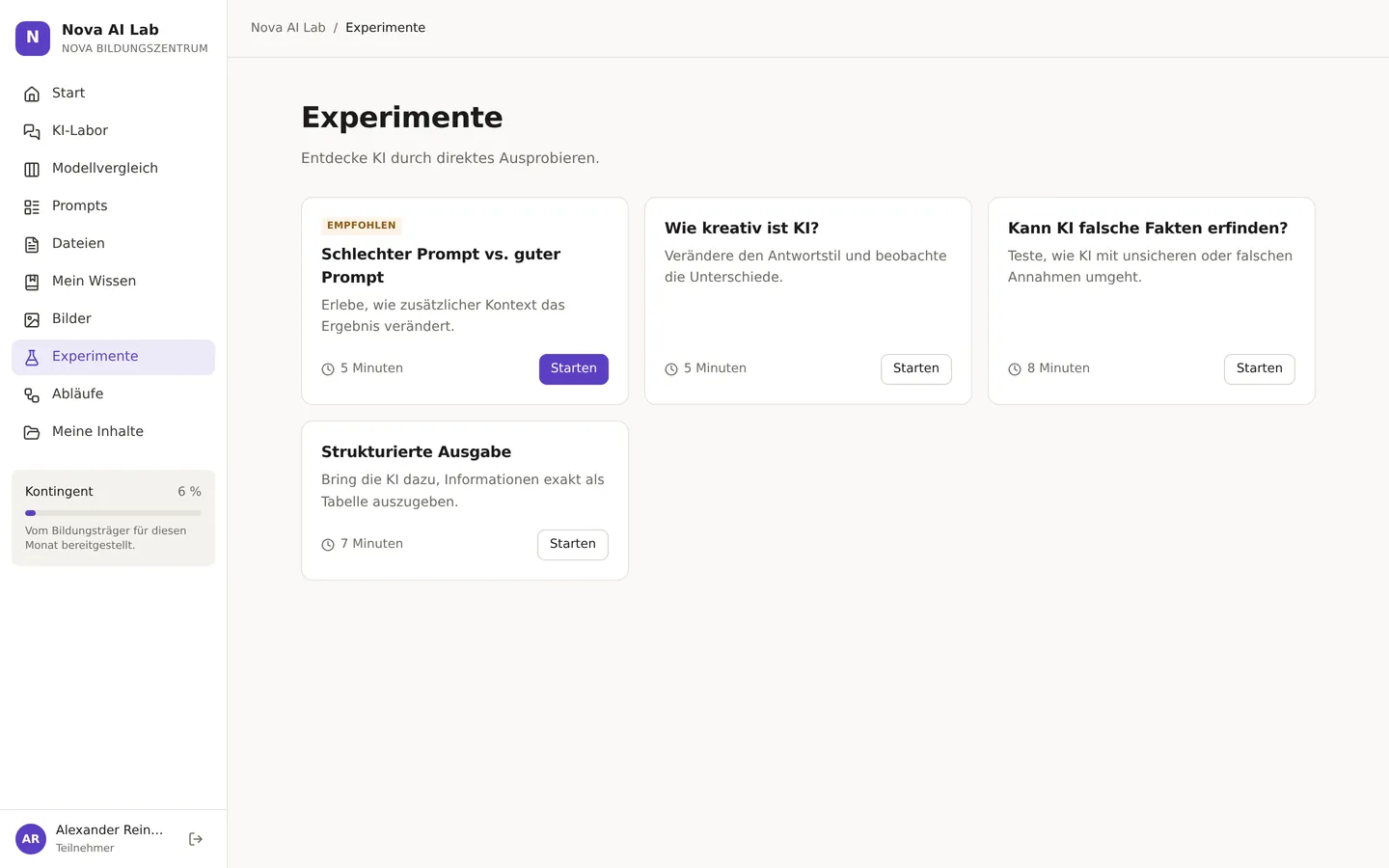Open Modellvergleich page

tap(113, 169)
